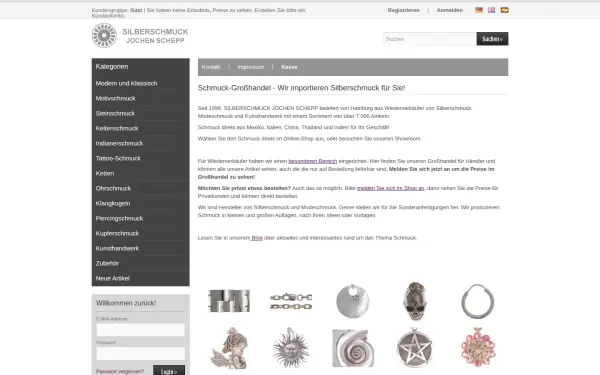Click the Silberschmuck Jochen Schepp logo

tap(140, 36)
